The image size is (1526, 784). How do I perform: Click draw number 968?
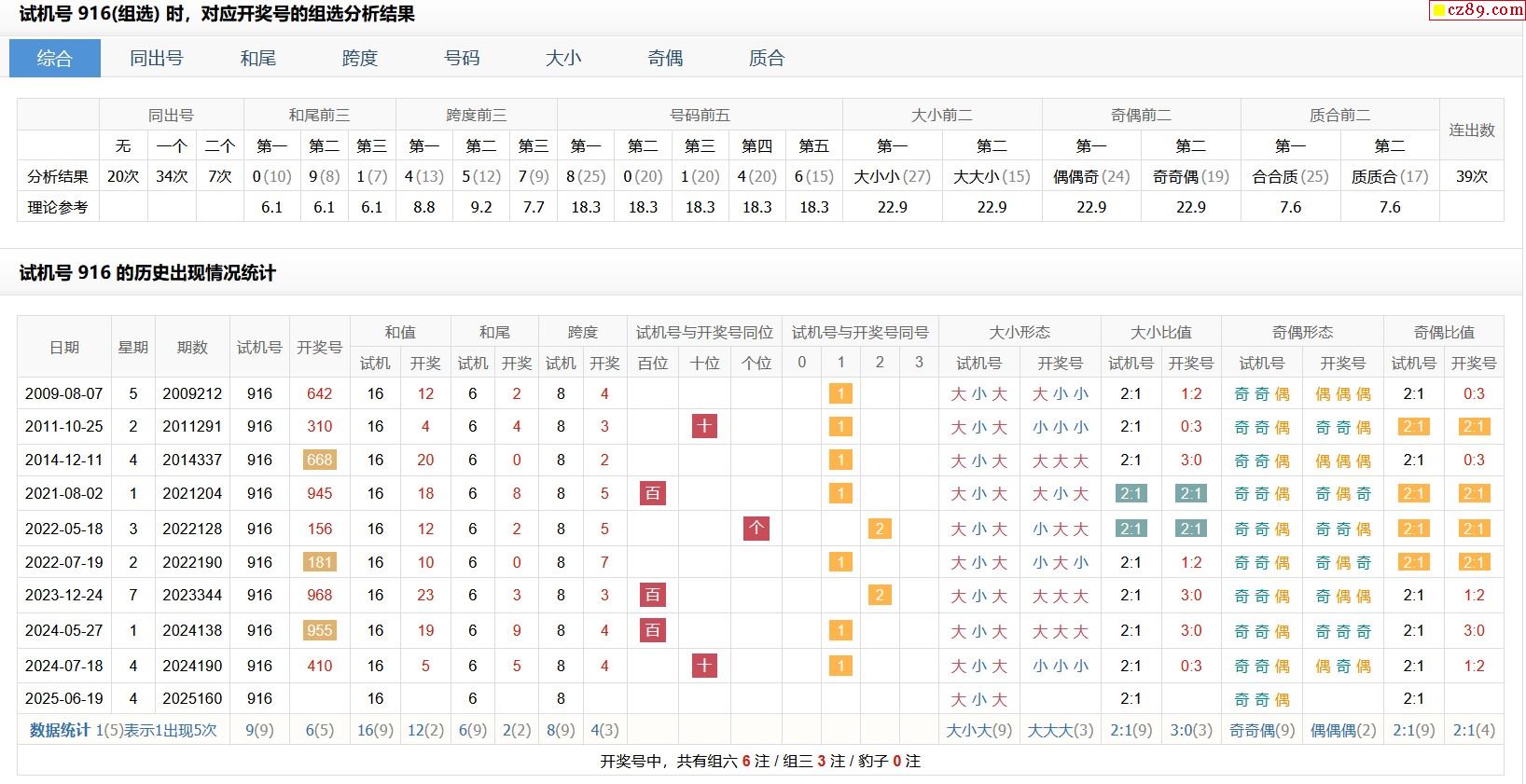(x=319, y=595)
